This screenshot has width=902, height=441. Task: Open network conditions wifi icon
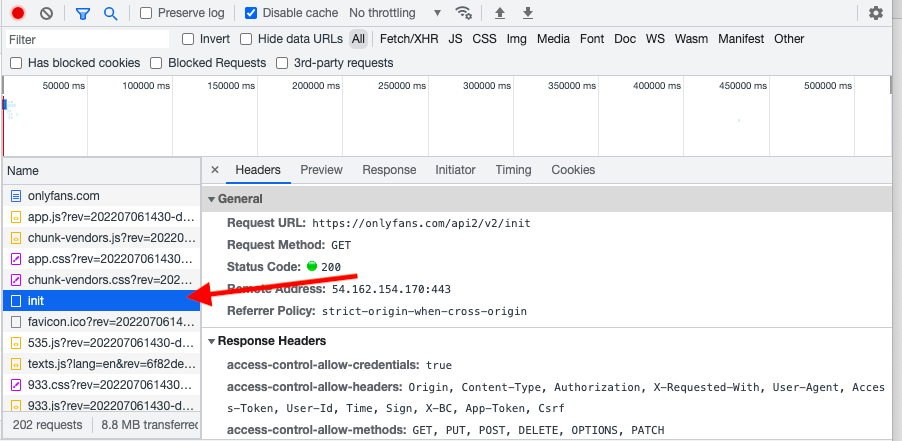pos(463,13)
